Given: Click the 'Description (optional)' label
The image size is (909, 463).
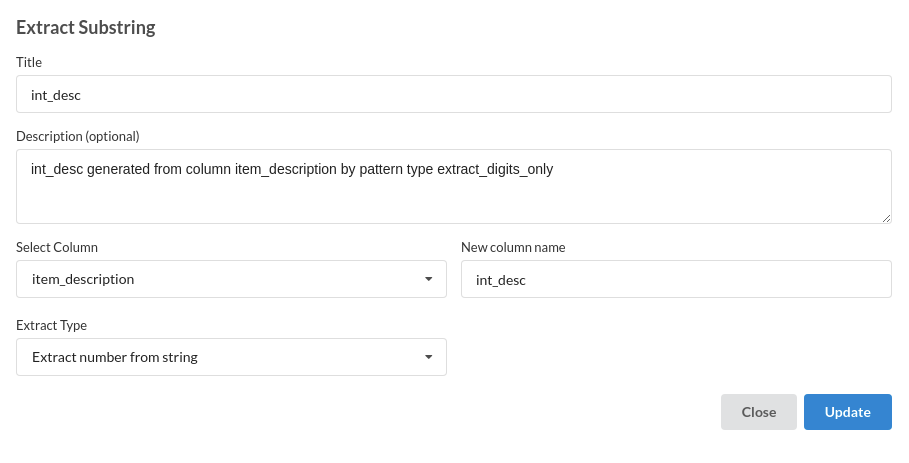Looking at the screenshot, I should (x=78, y=136).
